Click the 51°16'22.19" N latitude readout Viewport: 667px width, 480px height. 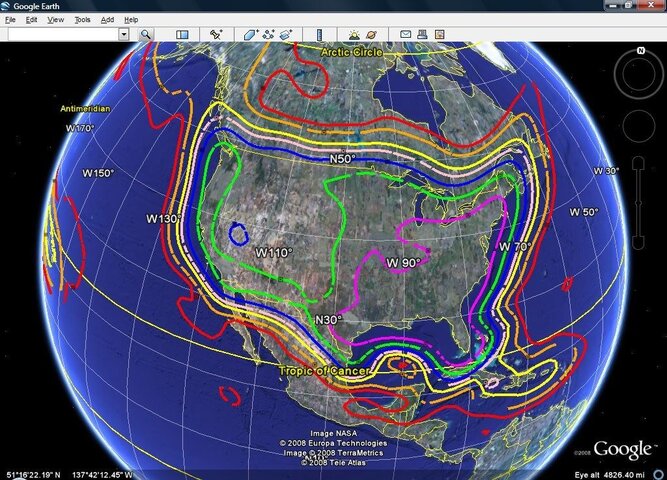pyautogui.click(x=33, y=474)
